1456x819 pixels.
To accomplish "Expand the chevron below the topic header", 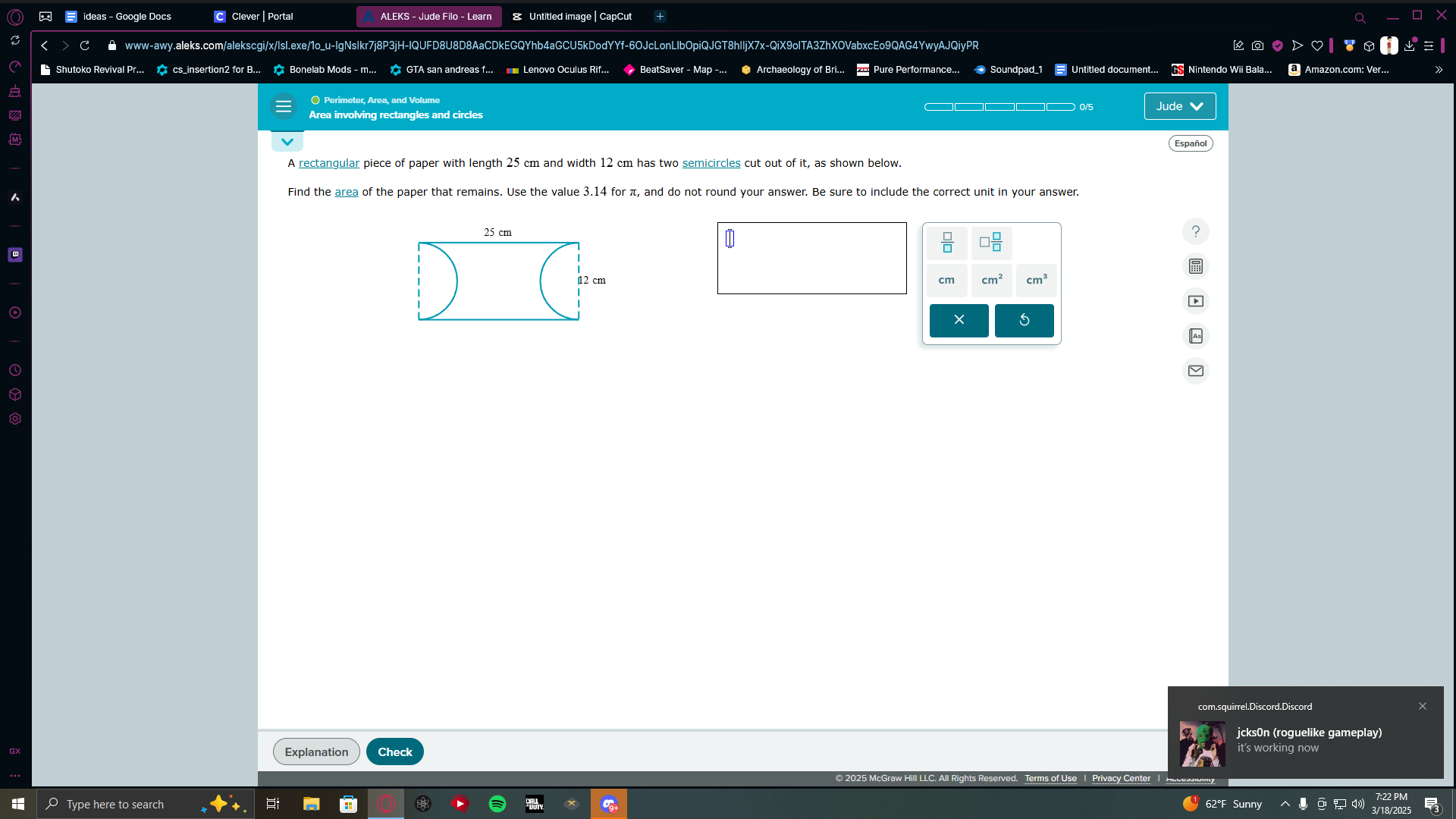I will (287, 142).
